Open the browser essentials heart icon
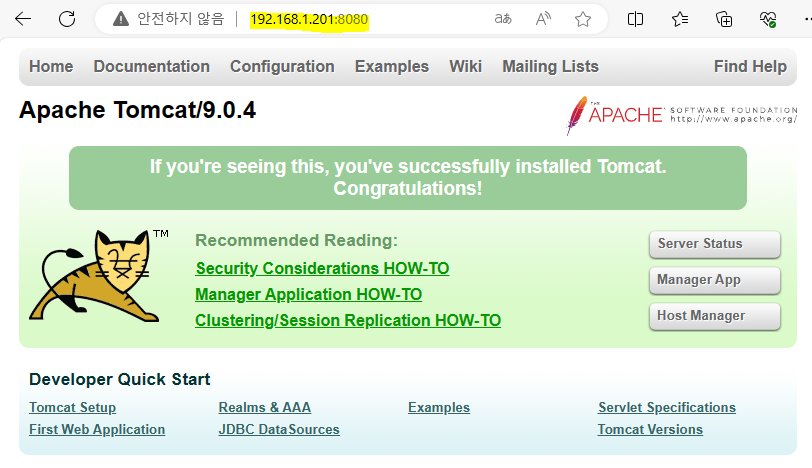 point(768,19)
